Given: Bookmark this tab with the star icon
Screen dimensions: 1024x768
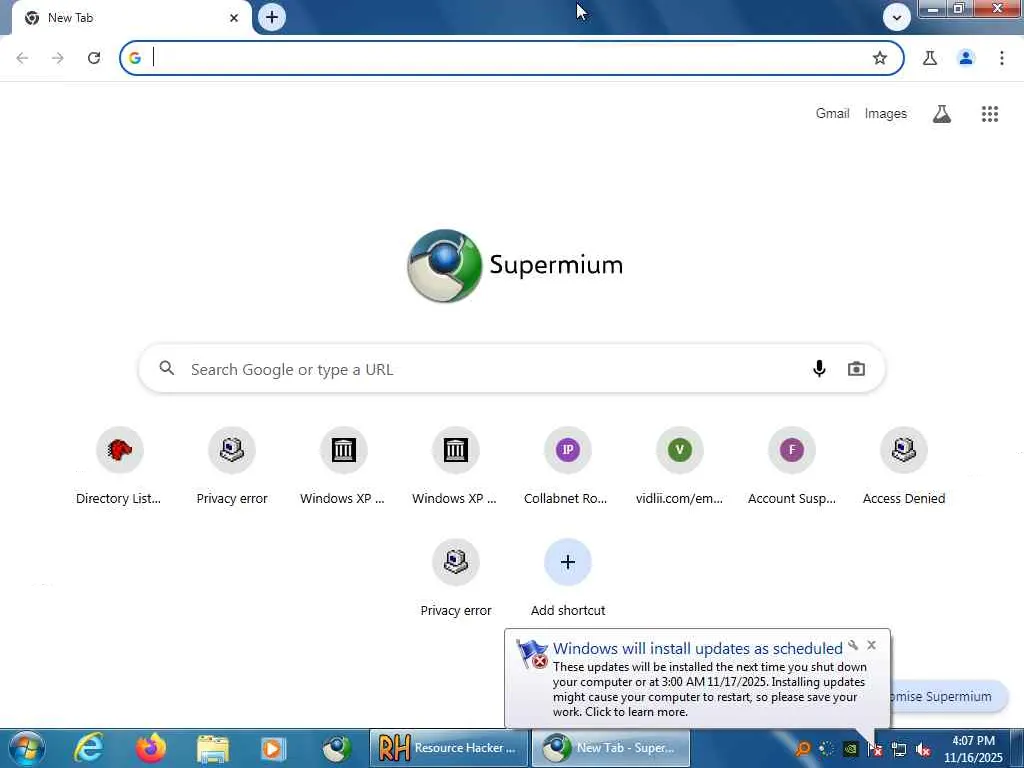Looking at the screenshot, I should 880,58.
